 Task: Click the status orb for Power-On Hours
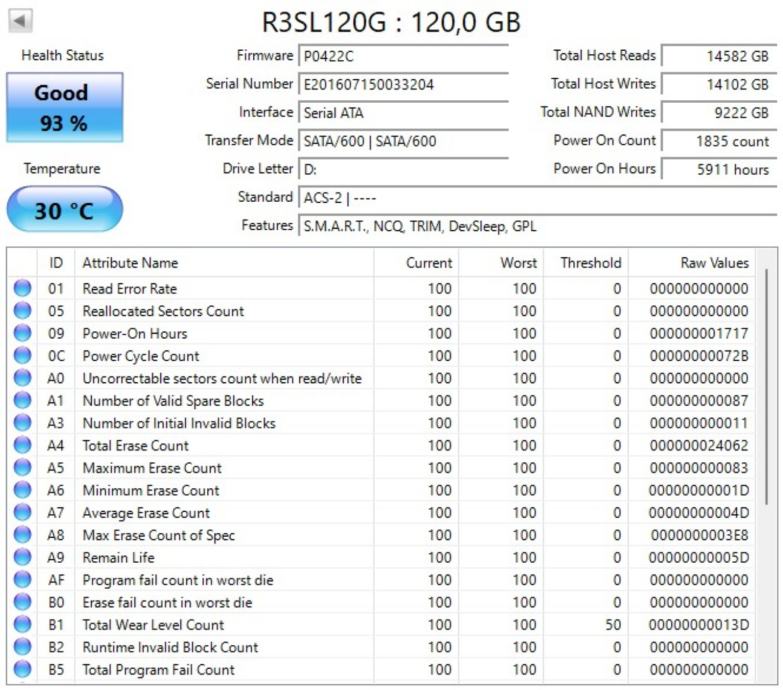point(22,333)
